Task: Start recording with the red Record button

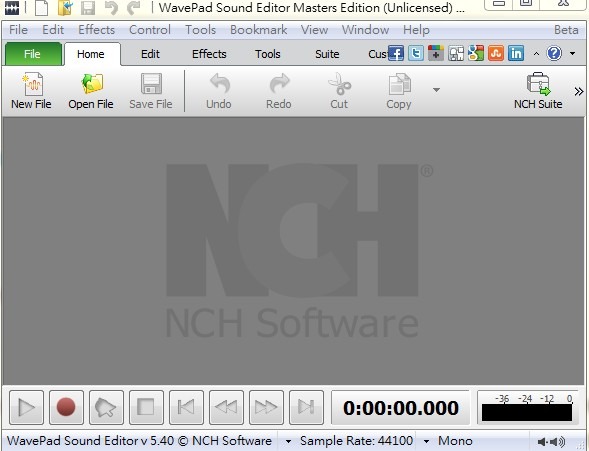Action: tap(66, 407)
